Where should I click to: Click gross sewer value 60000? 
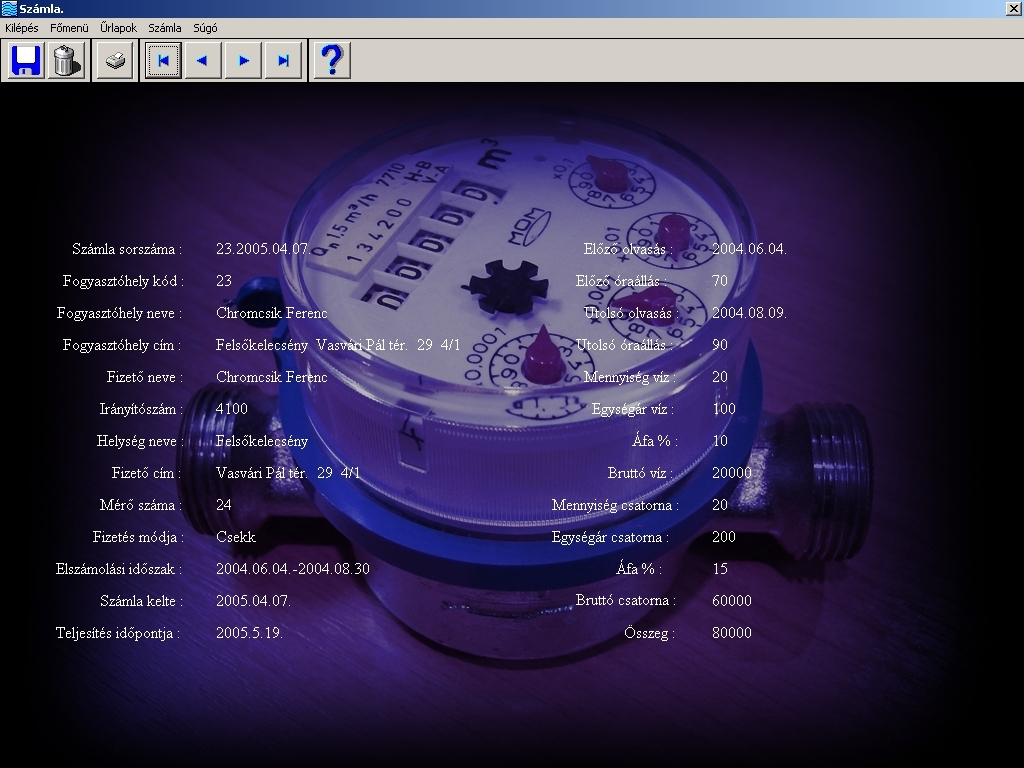731,601
